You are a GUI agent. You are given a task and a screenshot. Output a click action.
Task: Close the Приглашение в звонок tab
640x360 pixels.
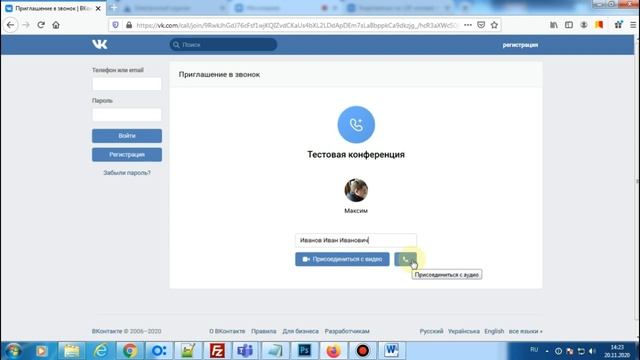98,8
